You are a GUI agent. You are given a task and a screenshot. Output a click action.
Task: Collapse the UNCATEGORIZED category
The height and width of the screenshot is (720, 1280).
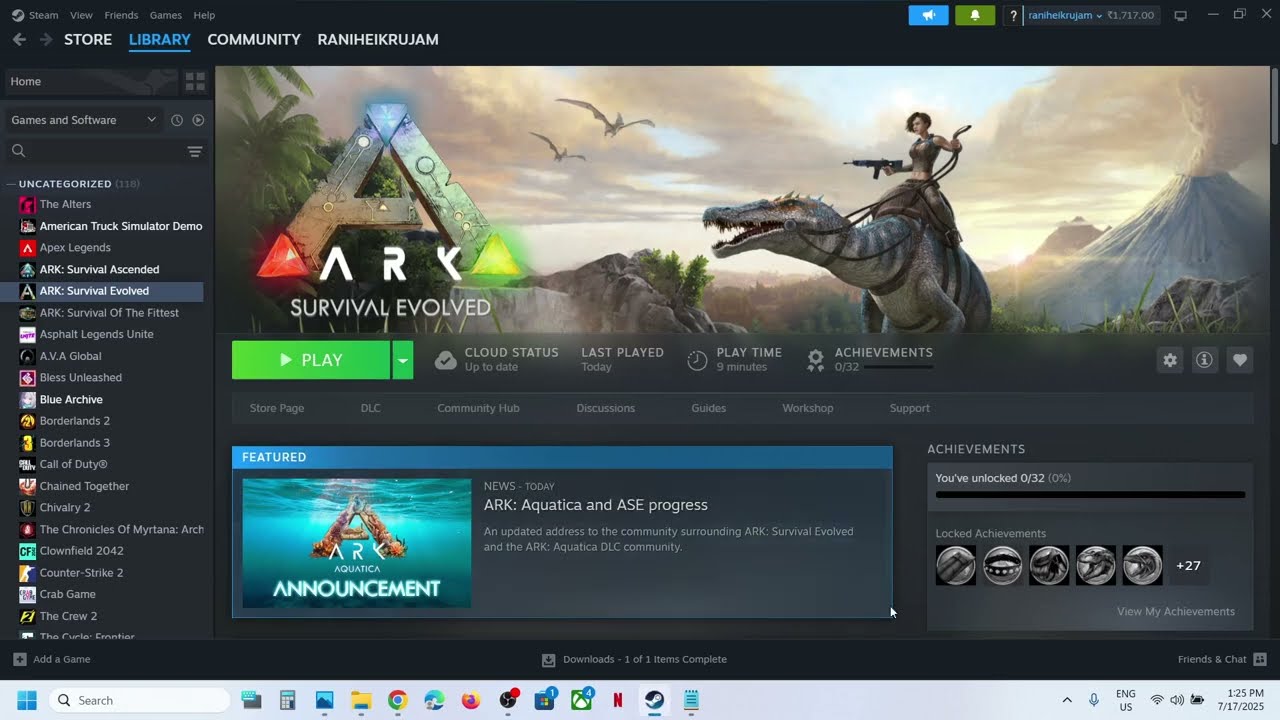11,184
